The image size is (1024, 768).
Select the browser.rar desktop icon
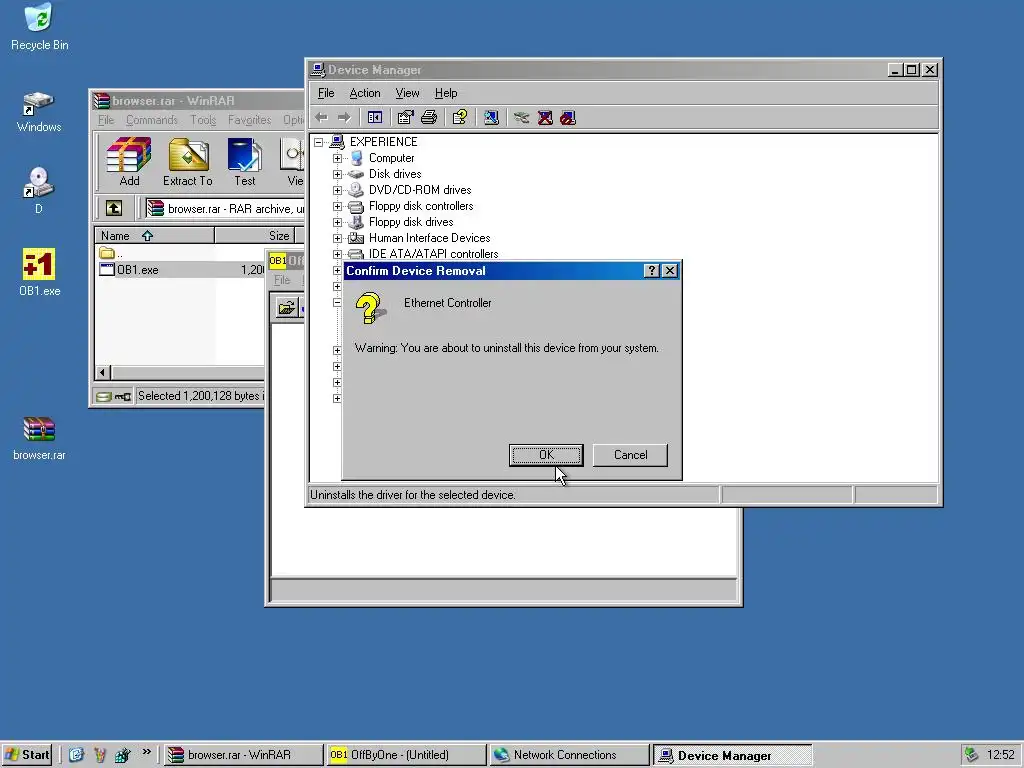pos(39,438)
